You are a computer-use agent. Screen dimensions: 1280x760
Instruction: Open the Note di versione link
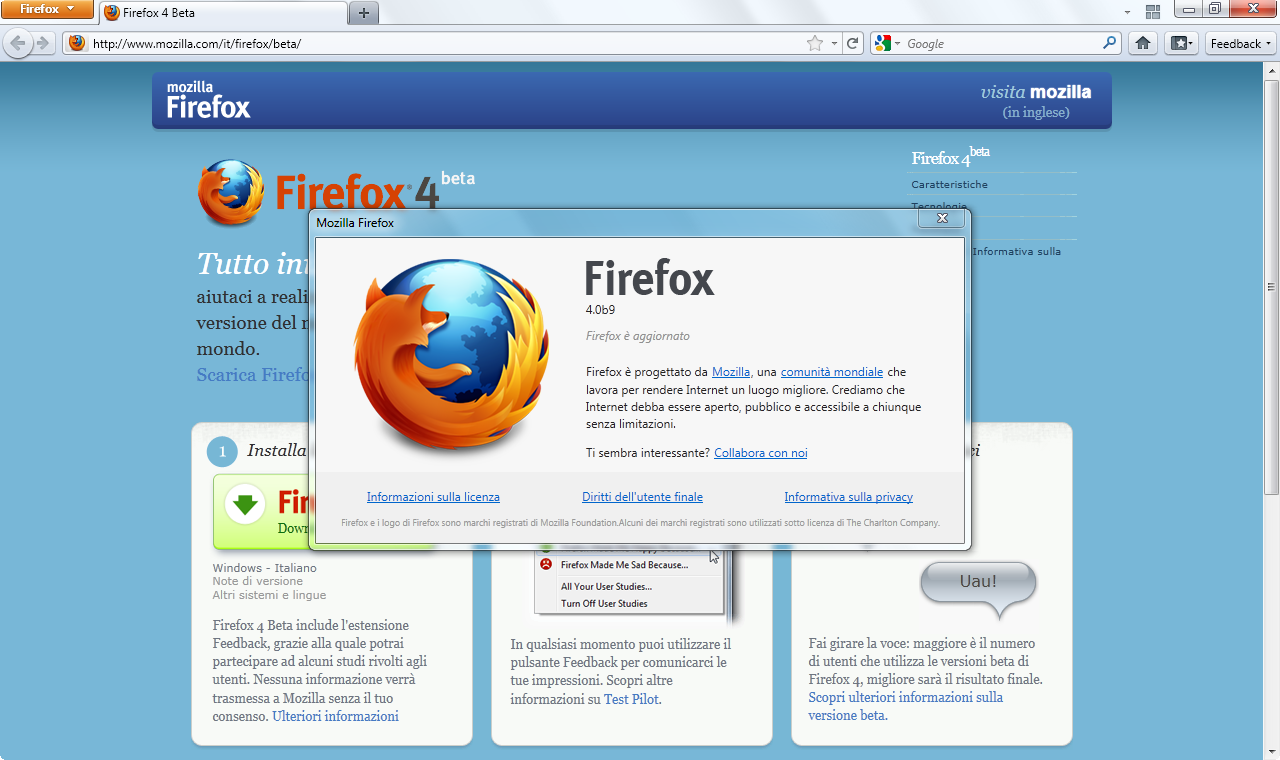(257, 581)
